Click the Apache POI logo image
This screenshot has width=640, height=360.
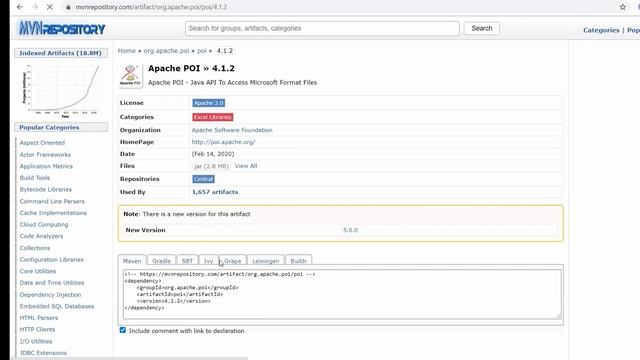pos(130,76)
